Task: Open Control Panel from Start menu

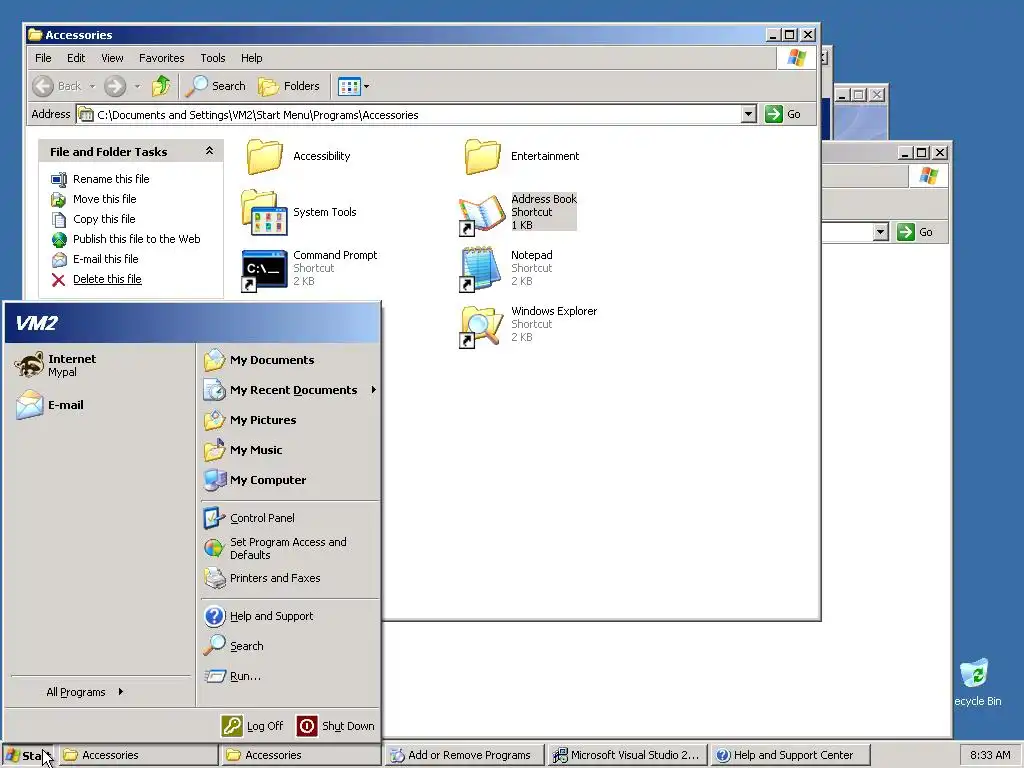Action: coord(290,518)
